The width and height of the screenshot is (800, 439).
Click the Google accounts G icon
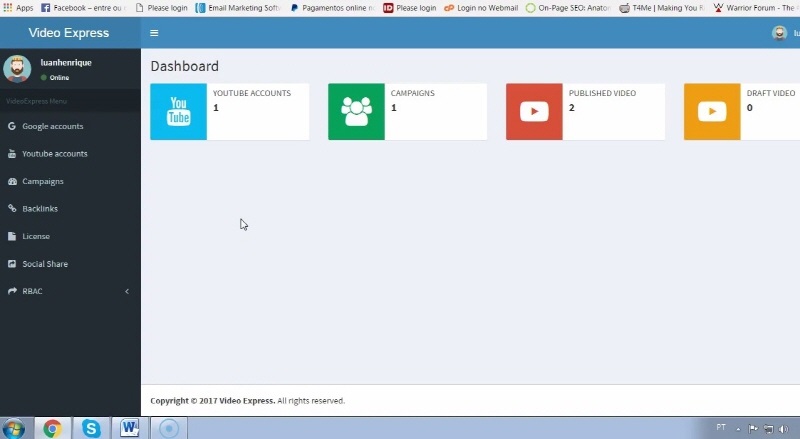coord(12,126)
